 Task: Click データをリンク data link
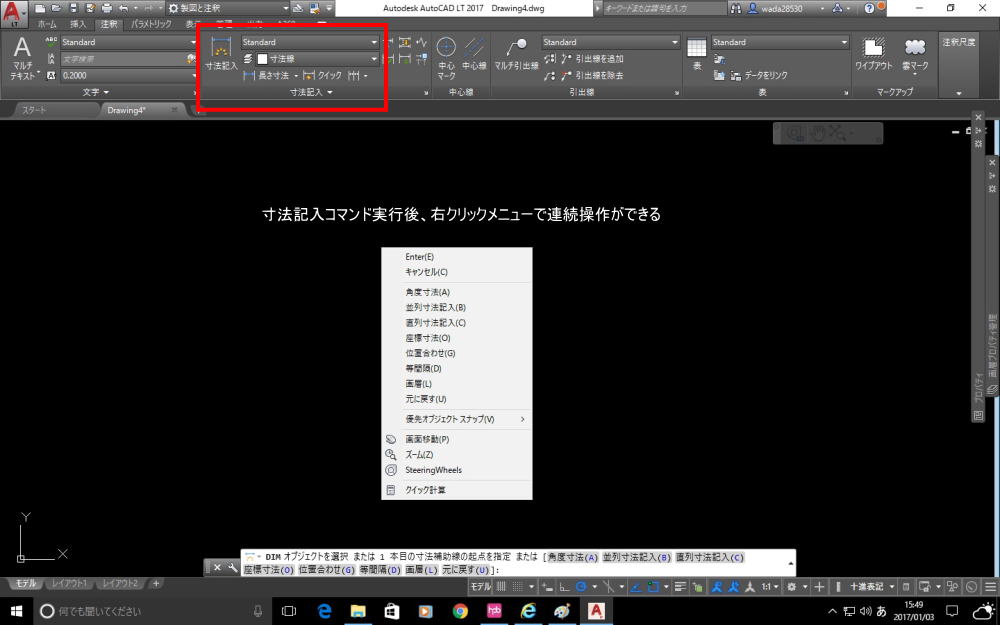(759, 75)
